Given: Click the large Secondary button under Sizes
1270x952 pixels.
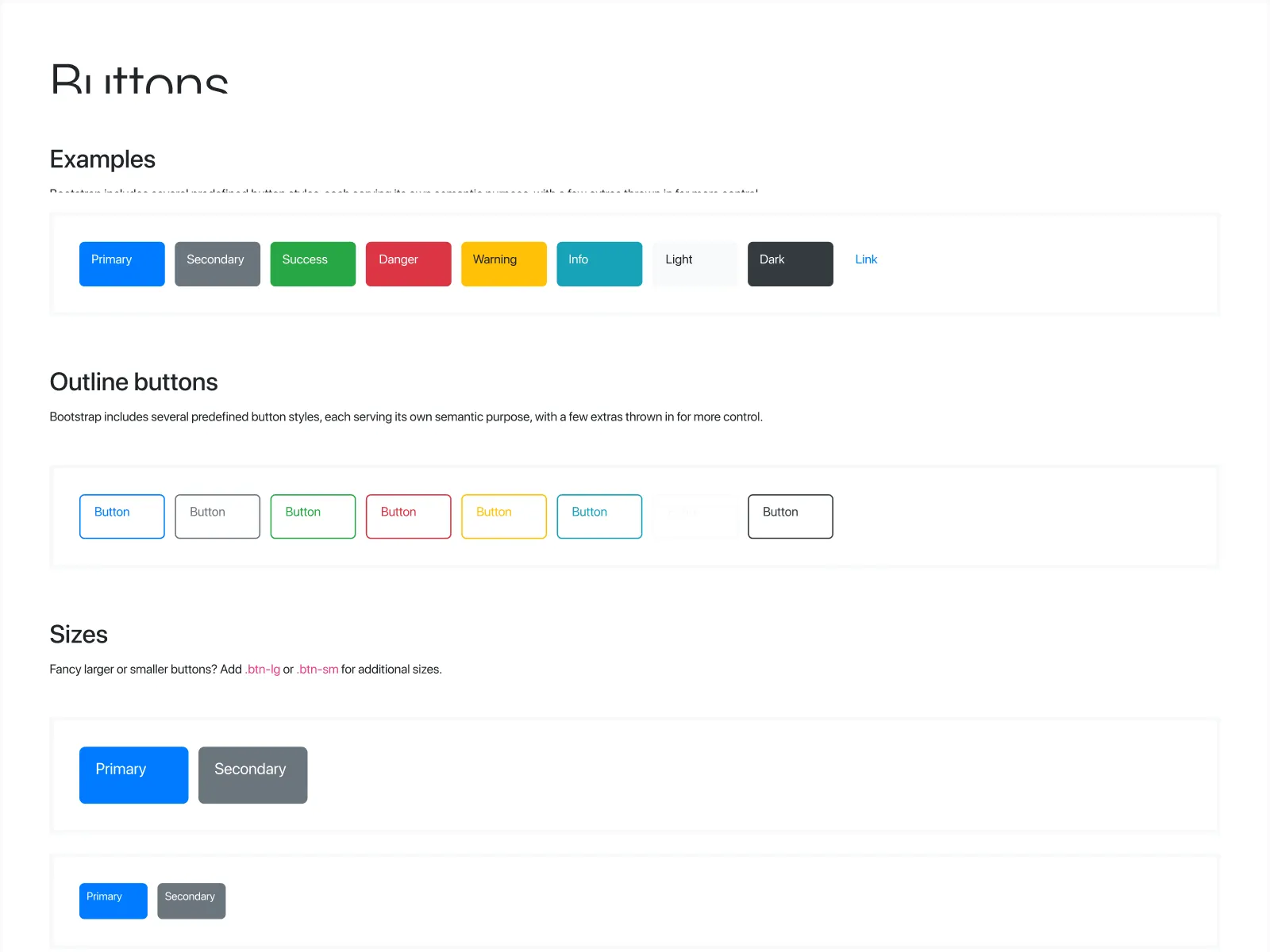Looking at the screenshot, I should (x=252, y=775).
